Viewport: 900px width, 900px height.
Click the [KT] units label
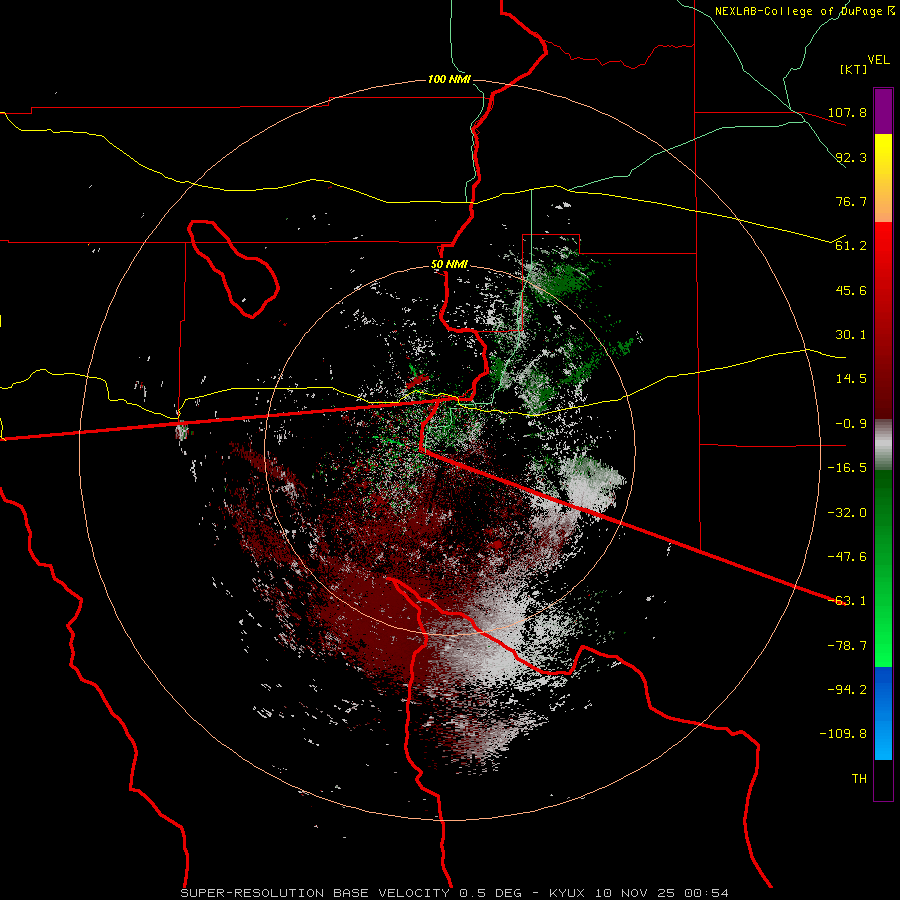coord(854,69)
